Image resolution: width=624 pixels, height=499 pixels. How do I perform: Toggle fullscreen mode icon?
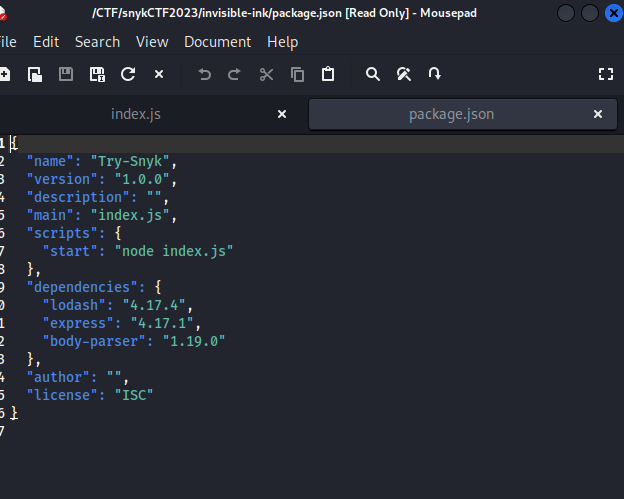tap(605, 74)
